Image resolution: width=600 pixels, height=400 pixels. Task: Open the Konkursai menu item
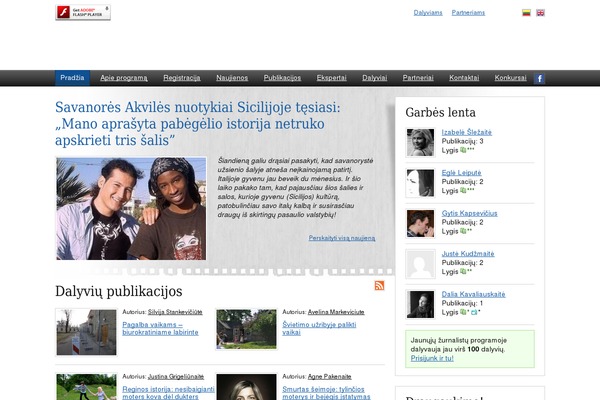point(510,78)
